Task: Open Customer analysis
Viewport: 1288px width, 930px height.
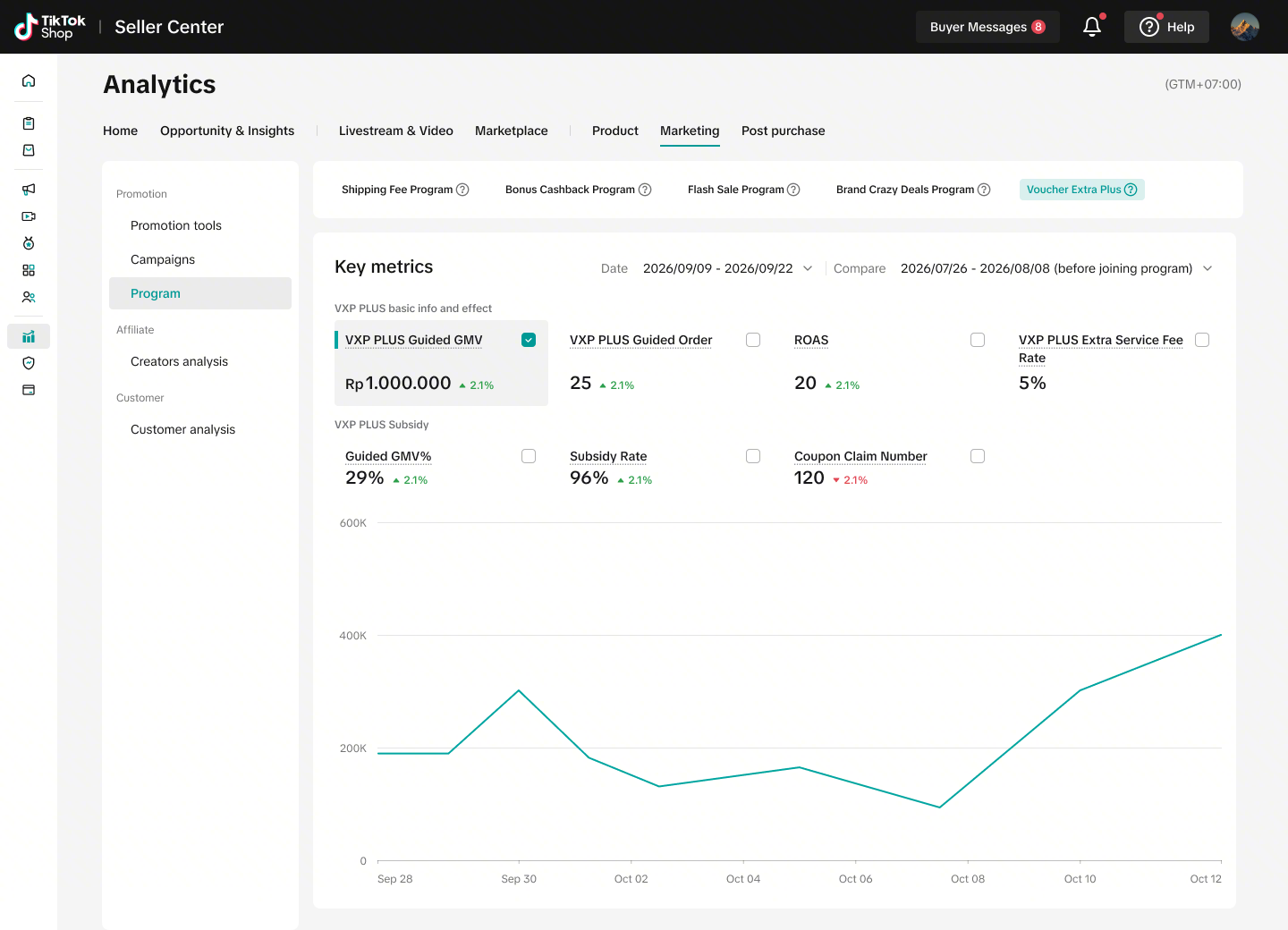Action: 182,429
